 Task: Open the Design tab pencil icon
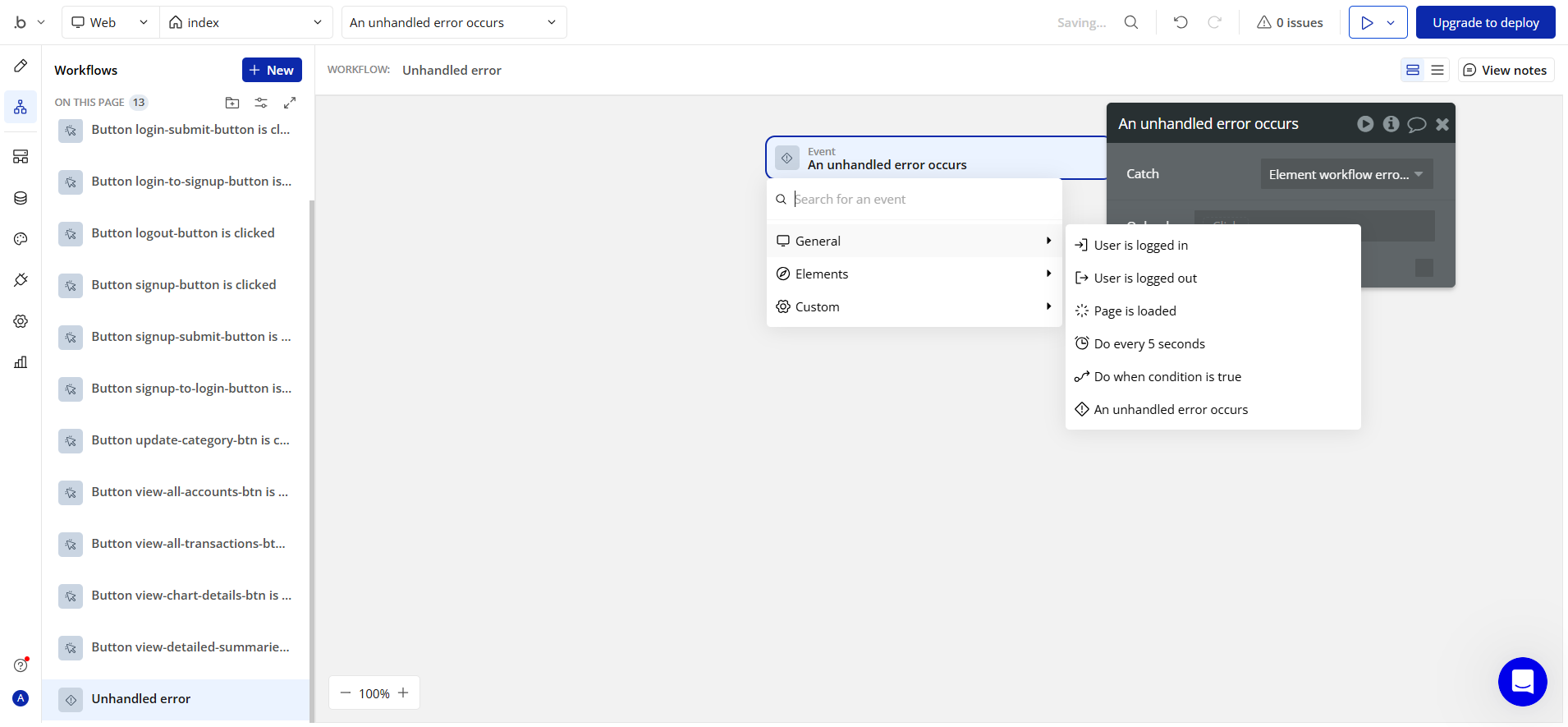click(21, 66)
